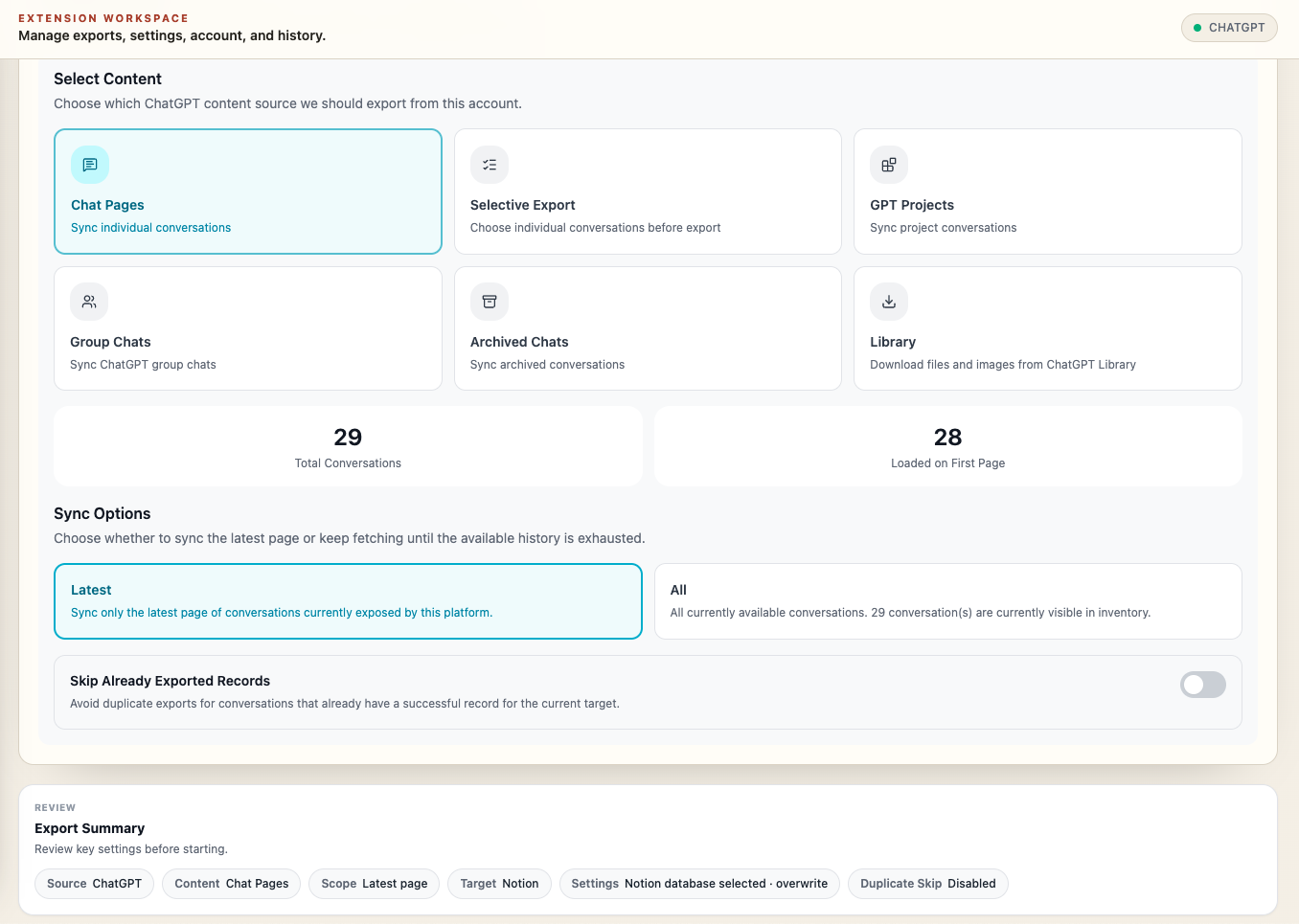
Task: Click the Target Notion summary chip
Action: 499,884
